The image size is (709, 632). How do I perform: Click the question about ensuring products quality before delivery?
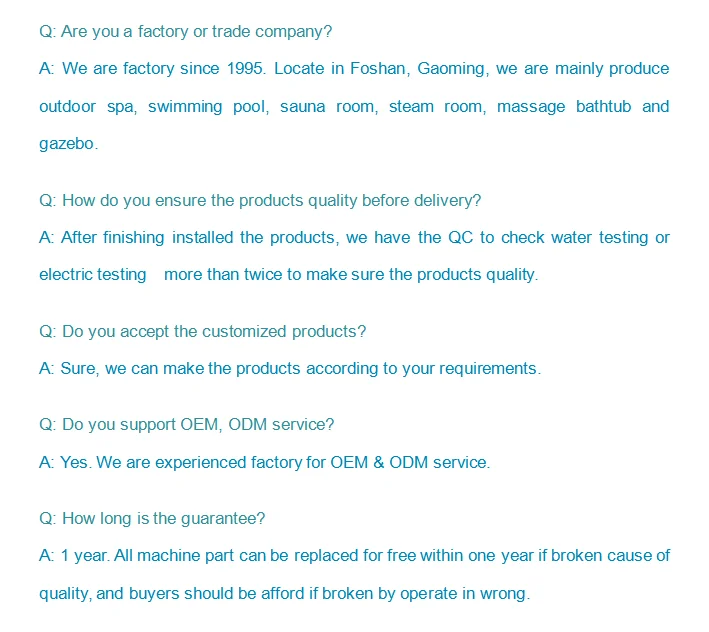[260, 201]
